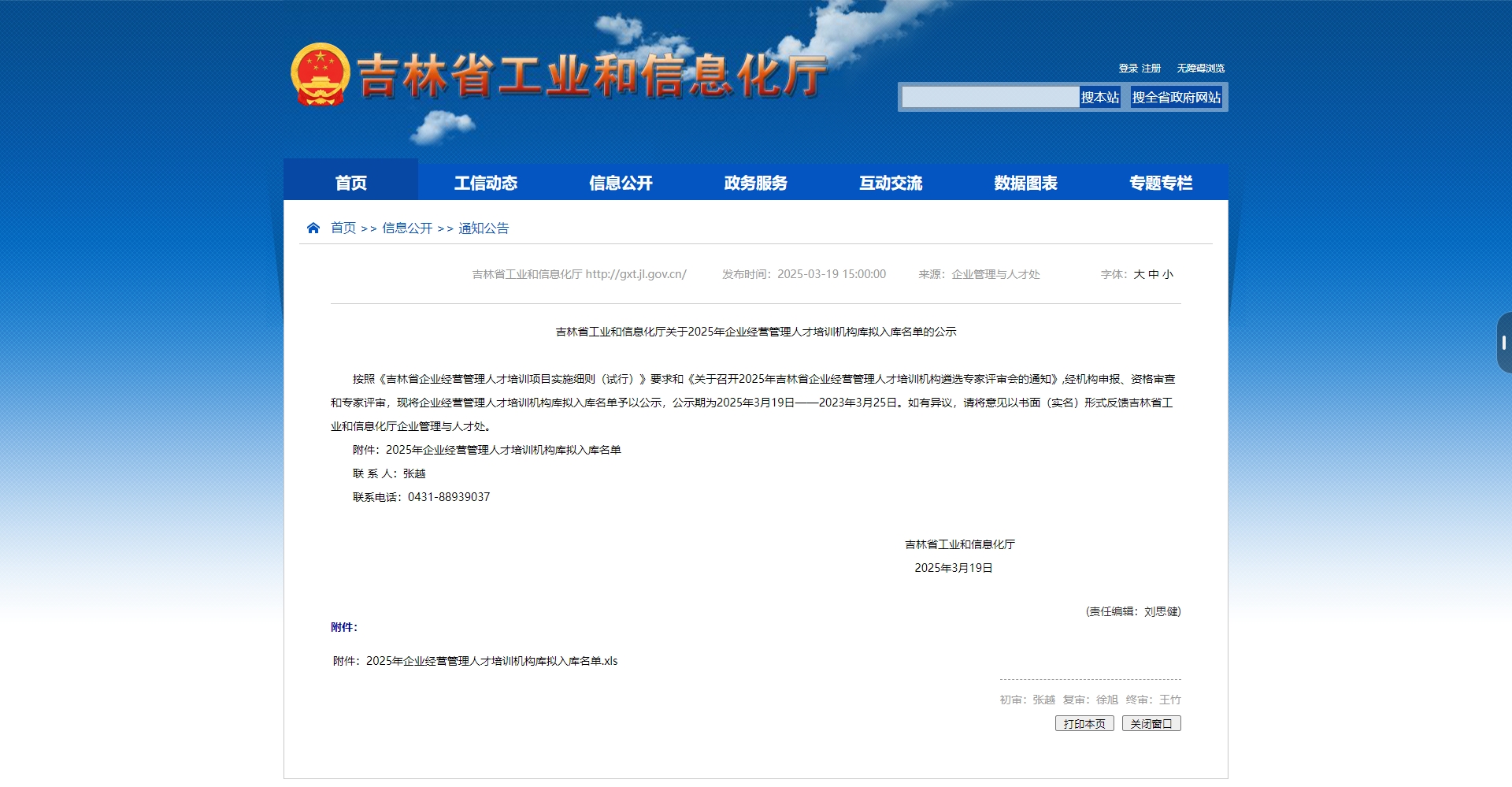1512x787 pixels.
Task: Click the national emblem logo
Action: (320, 75)
